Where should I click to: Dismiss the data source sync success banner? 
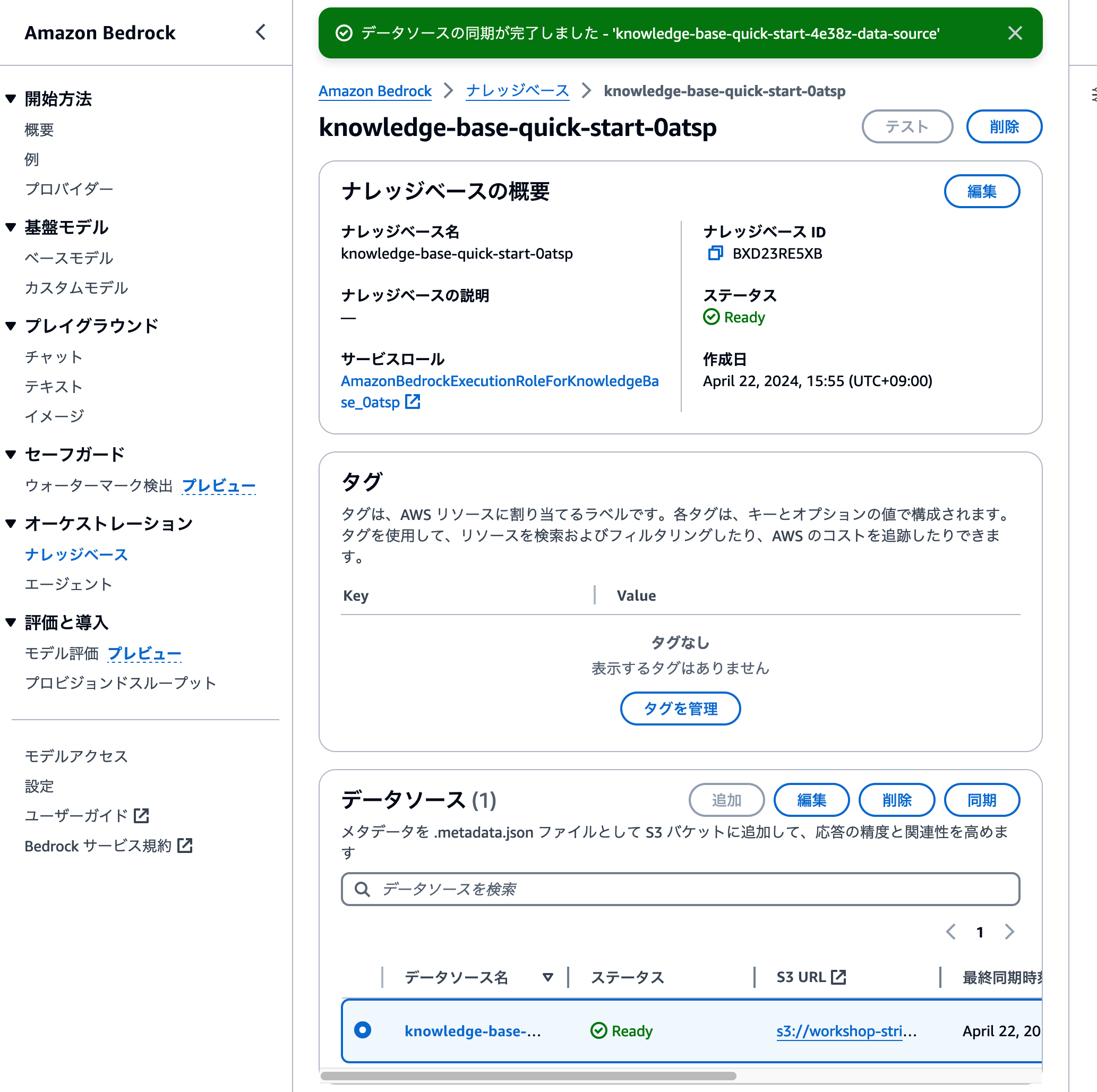pyautogui.click(x=1015, y=33)
